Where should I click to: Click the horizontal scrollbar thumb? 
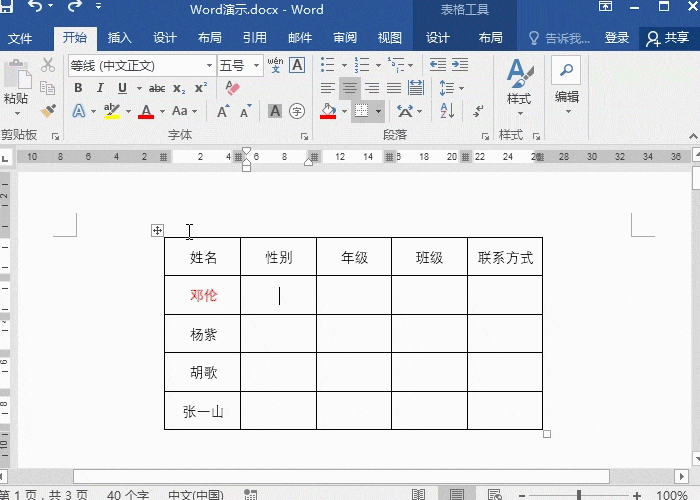[x=341, y=476]
